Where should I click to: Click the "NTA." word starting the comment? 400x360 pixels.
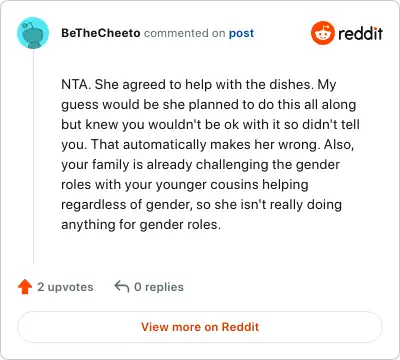point(76,85)
